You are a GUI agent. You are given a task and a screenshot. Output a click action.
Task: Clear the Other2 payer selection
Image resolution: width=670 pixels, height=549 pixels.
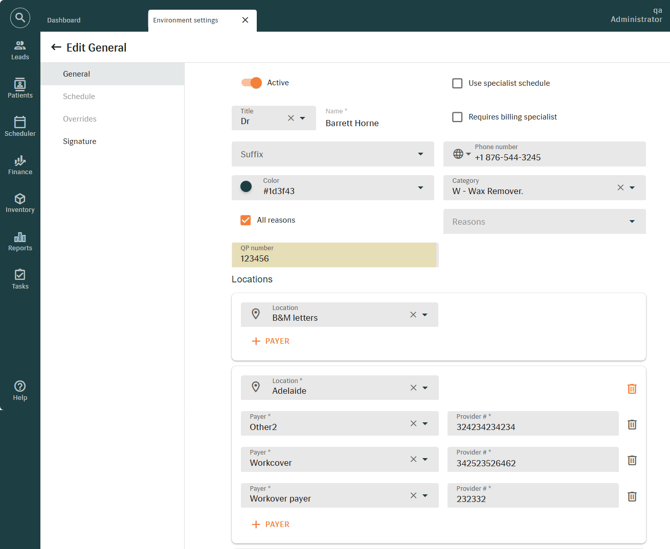point(413,423)
